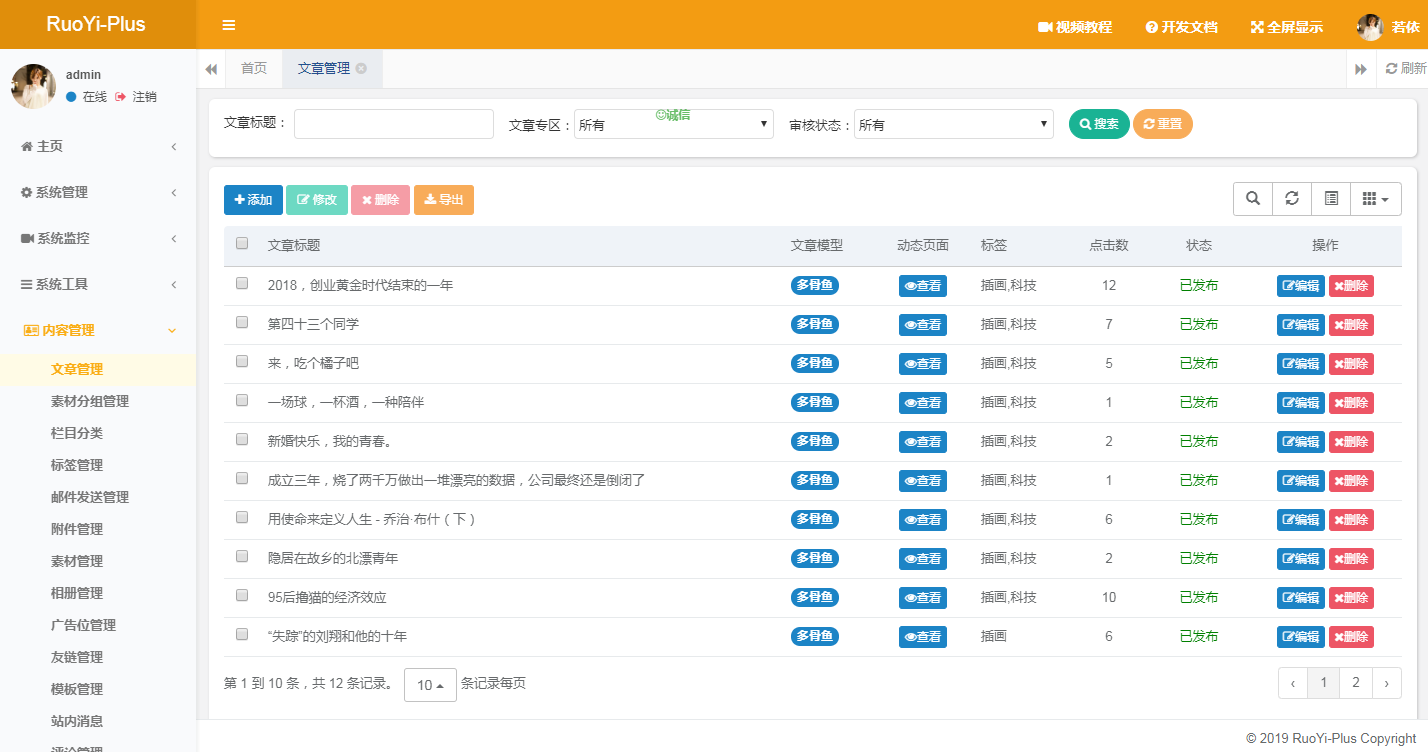Click 查看 for 来，吃个橘子吧 row

922,364
